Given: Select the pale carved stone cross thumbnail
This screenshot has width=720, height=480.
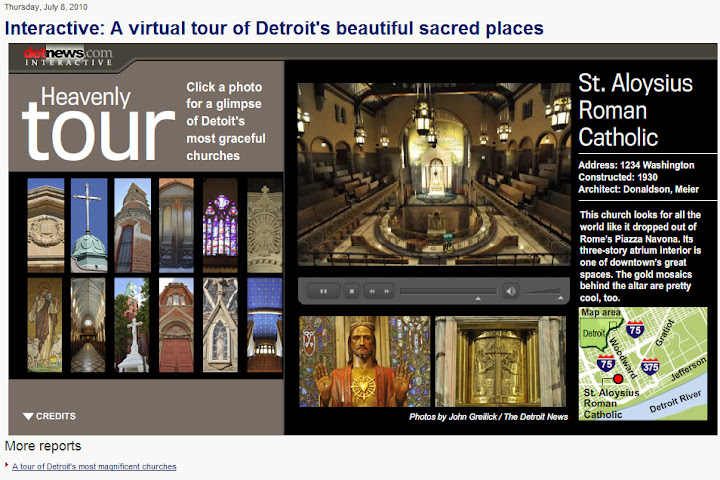Looking at the screenshot, I should click(x=264, y=225).
